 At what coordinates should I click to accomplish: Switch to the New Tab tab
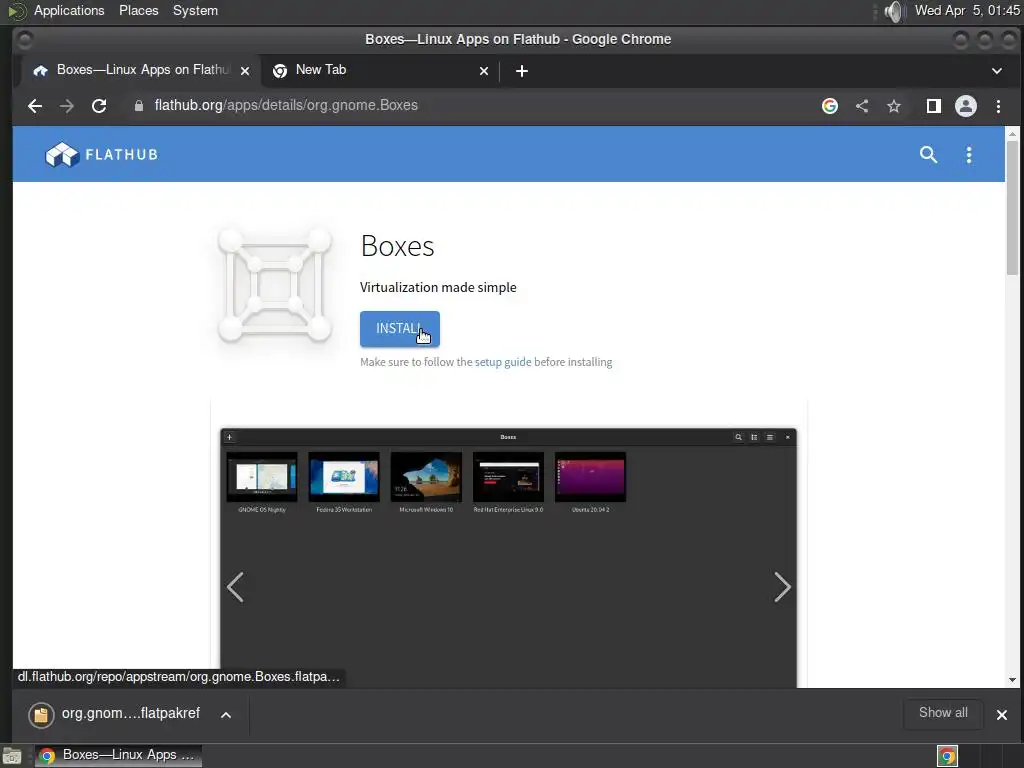(380, 71)
